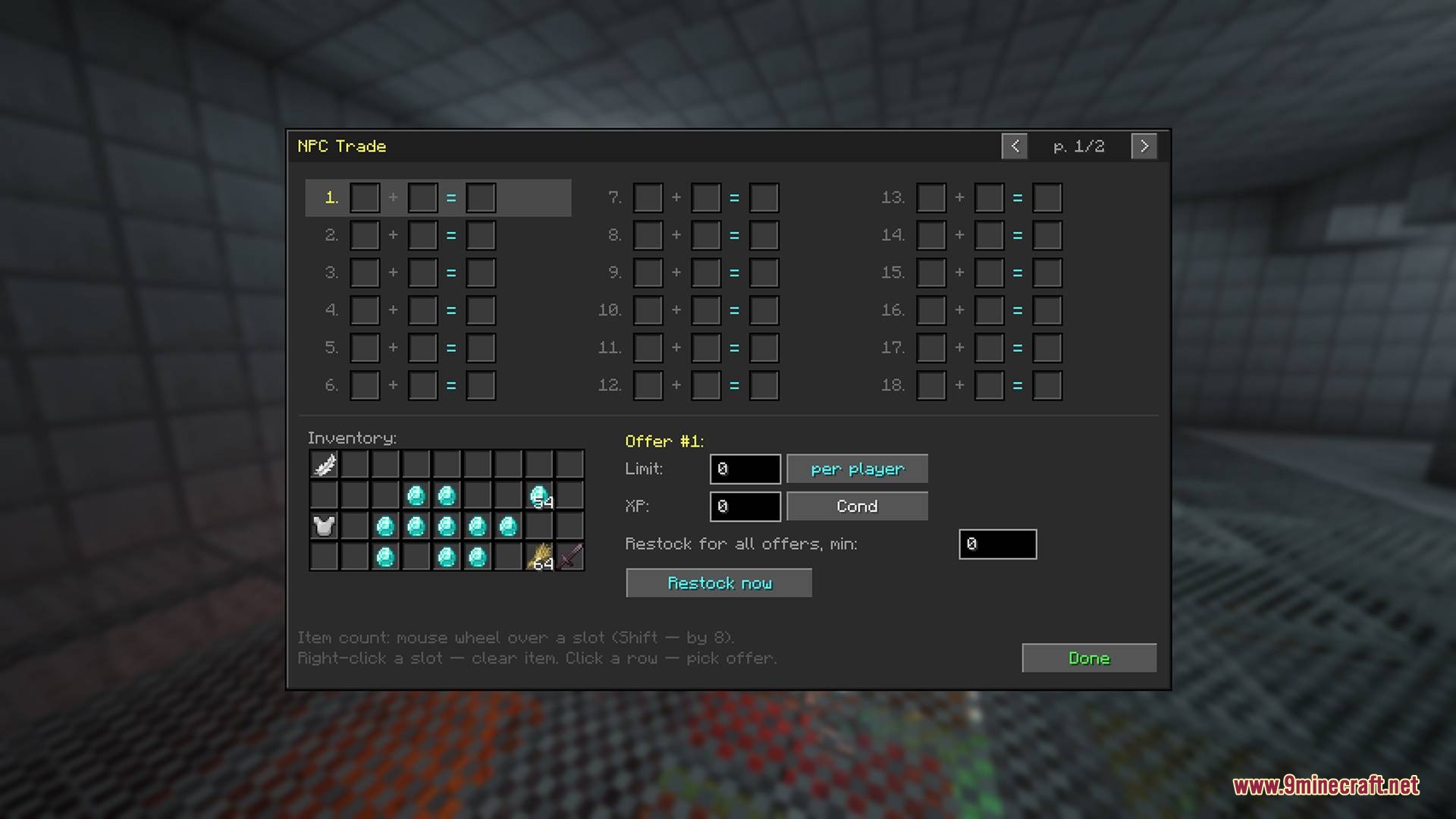Select the result slot of offer 17

click(1047, 347)
